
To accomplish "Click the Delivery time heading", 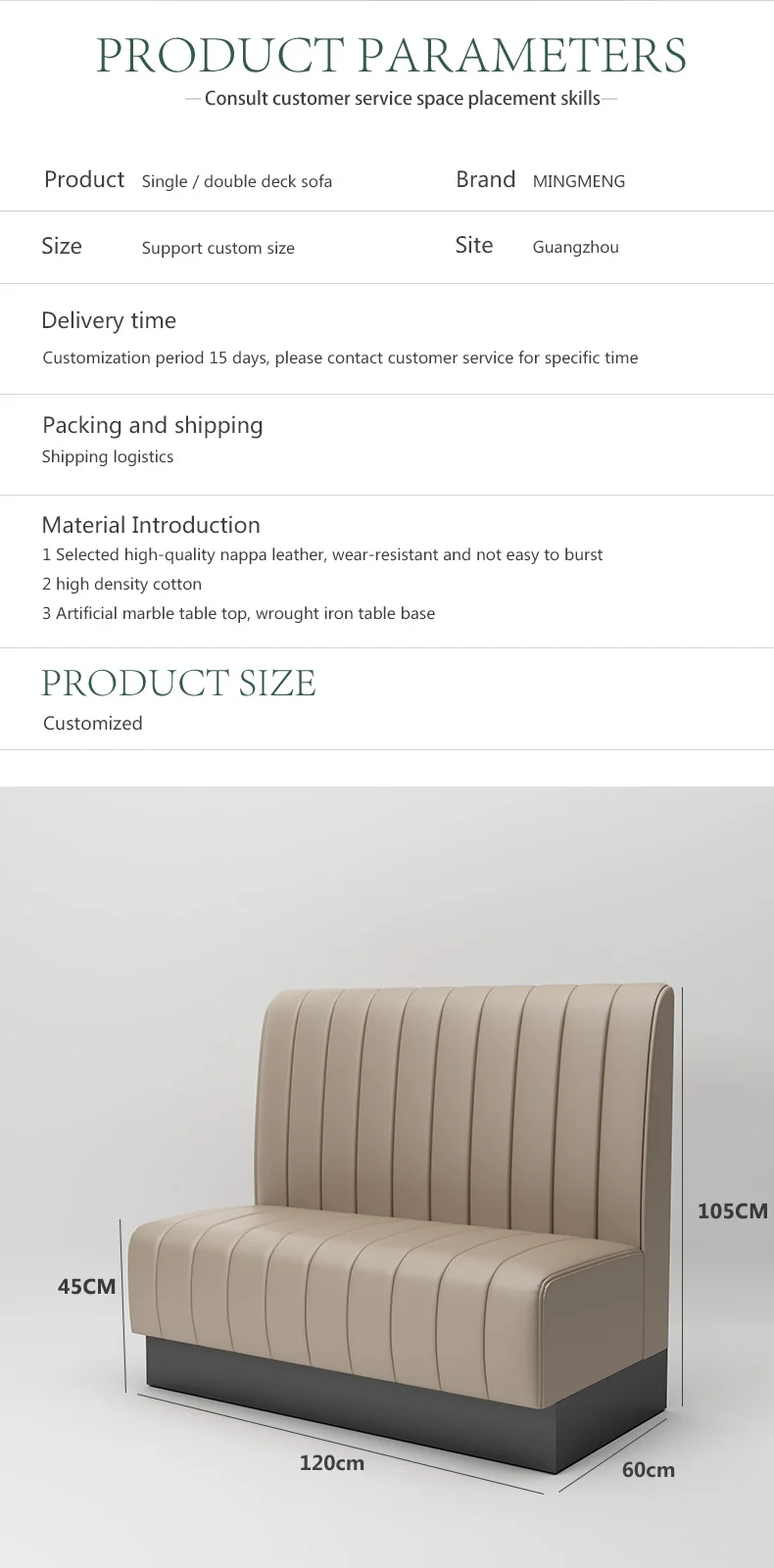I will (109, 320).
